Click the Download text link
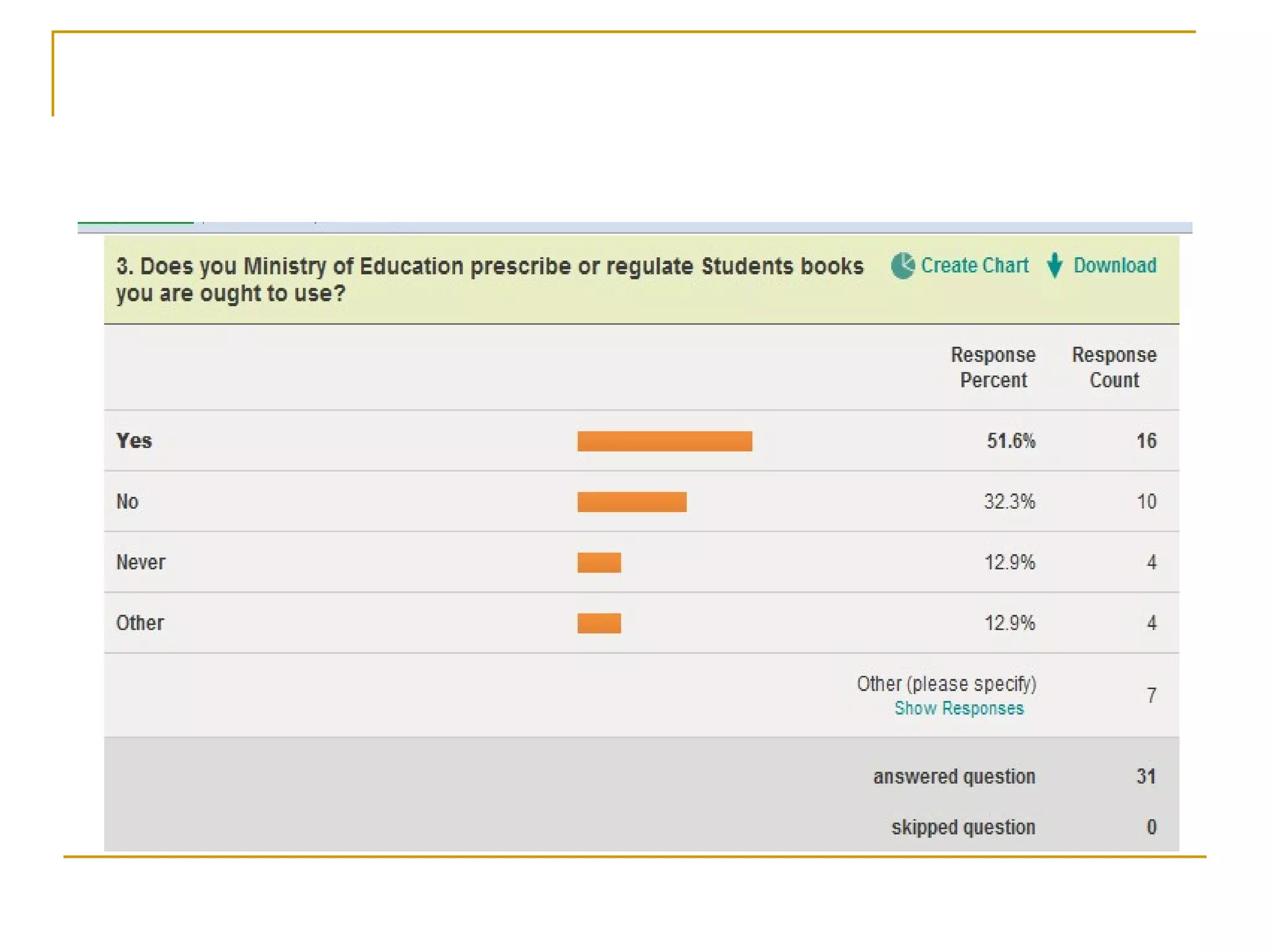Viewport: 1270px width, 952px height. (x=1114, y=266)
